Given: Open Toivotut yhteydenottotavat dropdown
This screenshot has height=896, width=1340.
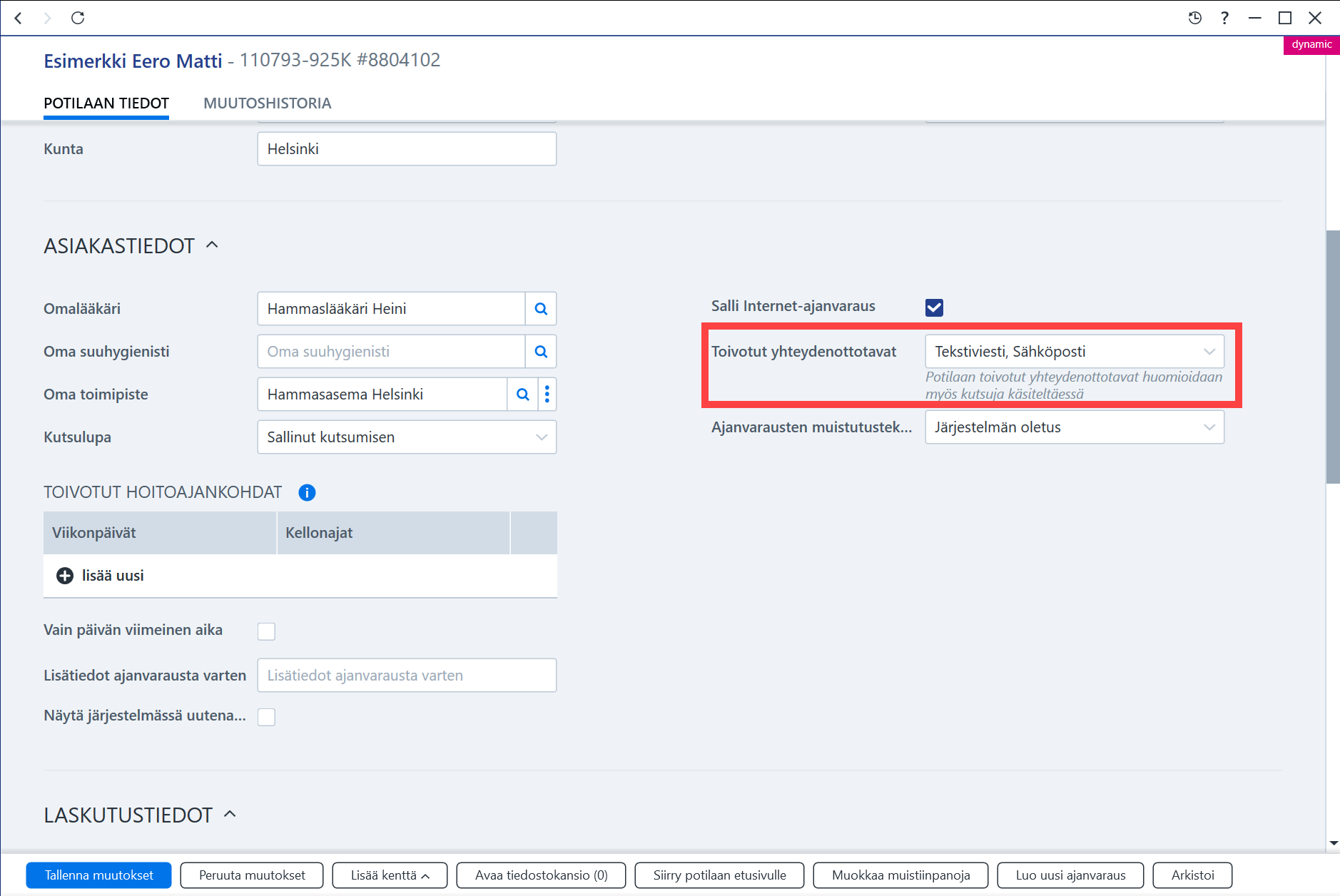Looking at the screenshot, I should [1075, 352].
